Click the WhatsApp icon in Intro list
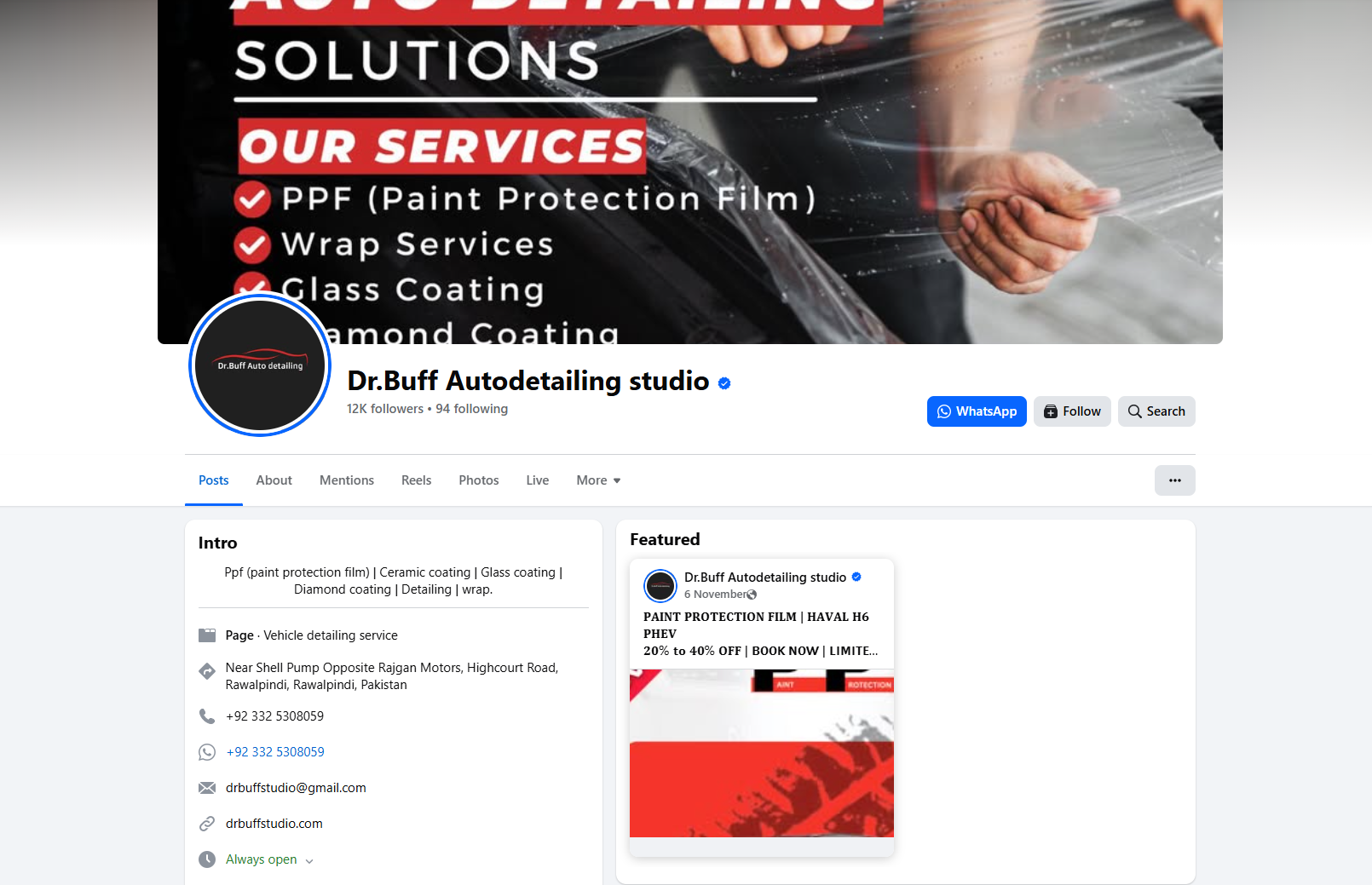1372x885 pixels. point(207,752)
